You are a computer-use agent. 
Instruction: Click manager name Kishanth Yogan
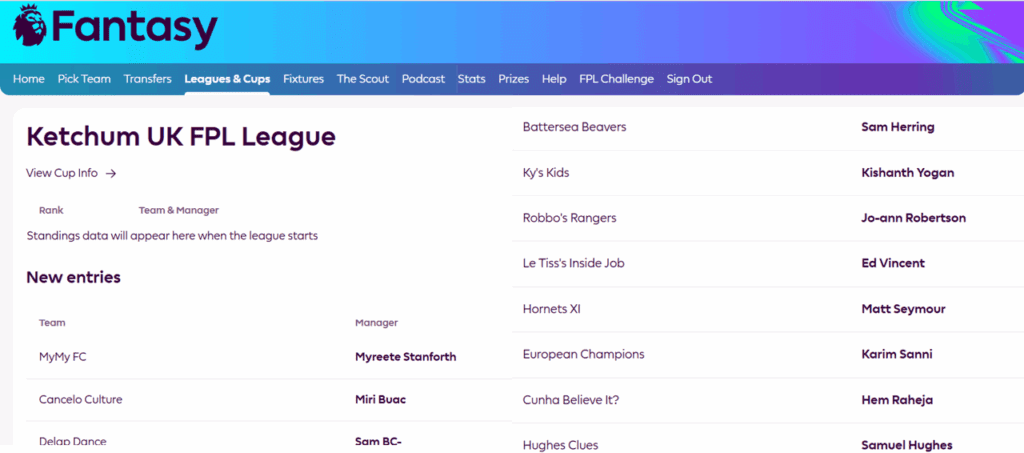(x=908, y=173)
